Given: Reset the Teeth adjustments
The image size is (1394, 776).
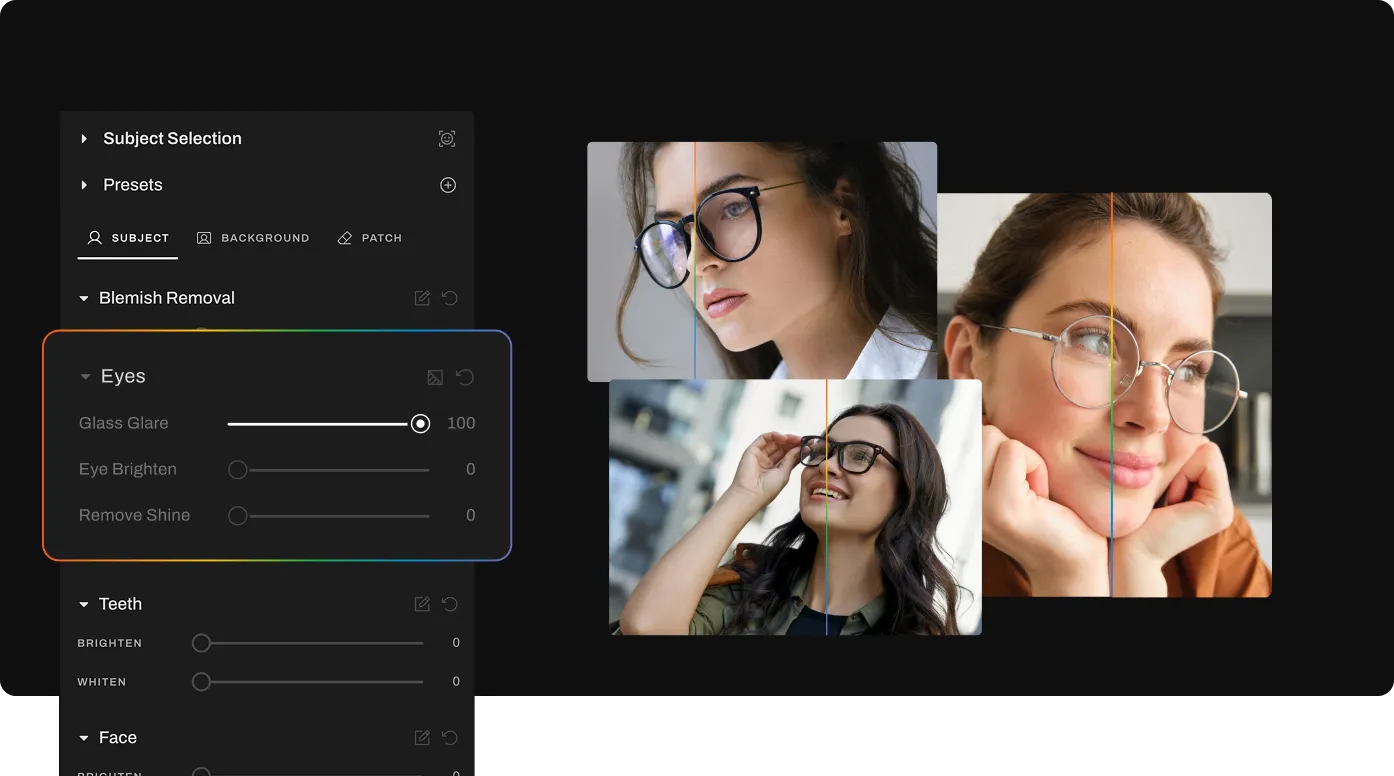Looking at the screenshot, I should (x=450, y=604).
